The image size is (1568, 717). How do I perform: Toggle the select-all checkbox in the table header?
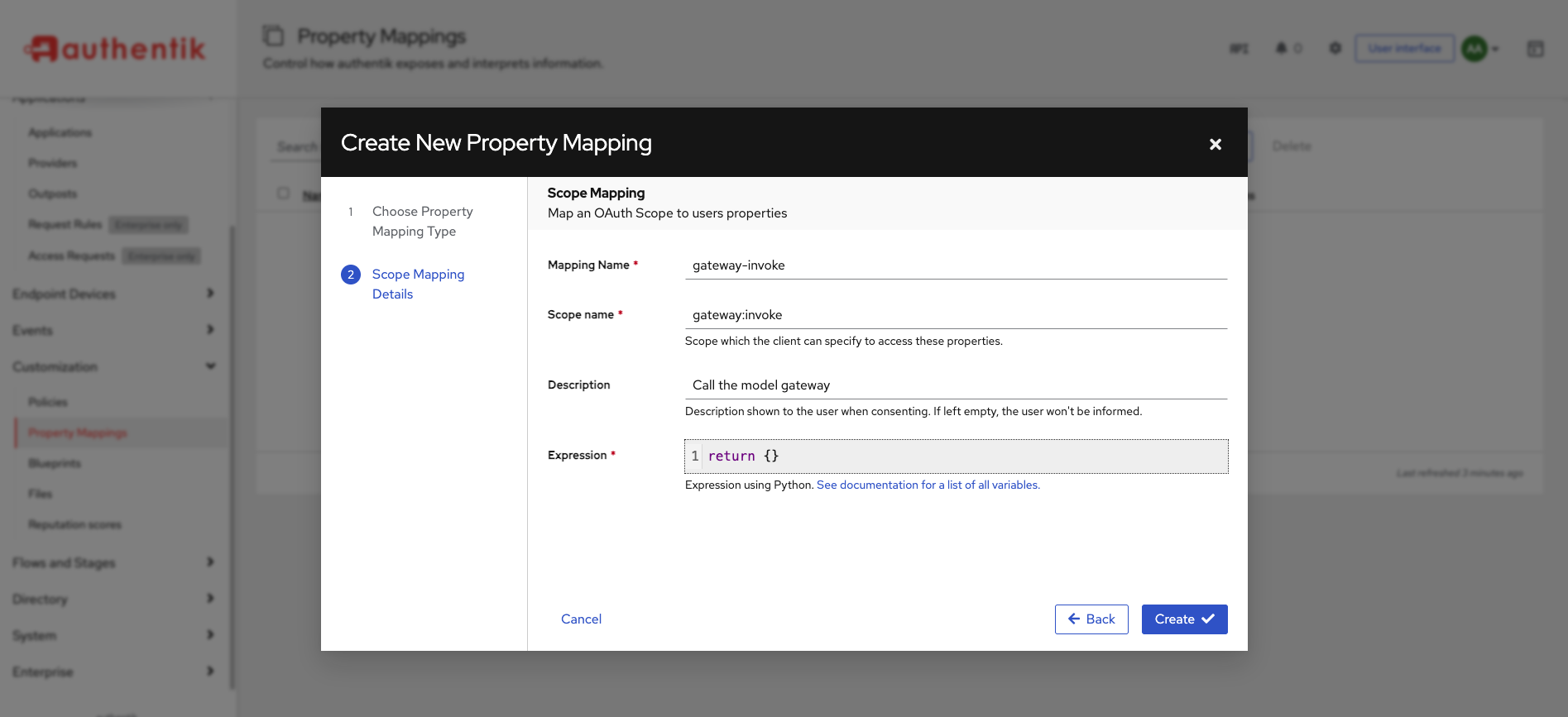point(283,194)
